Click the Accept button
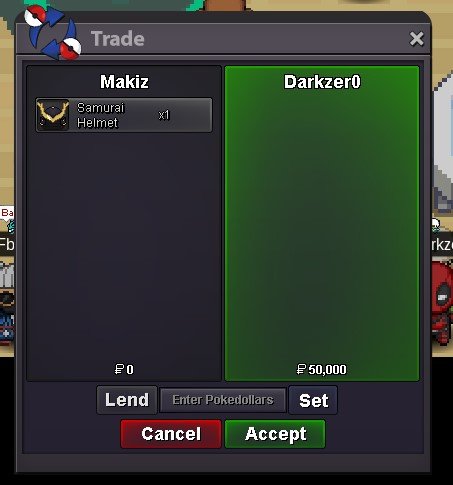 click(x=275, y=434)
